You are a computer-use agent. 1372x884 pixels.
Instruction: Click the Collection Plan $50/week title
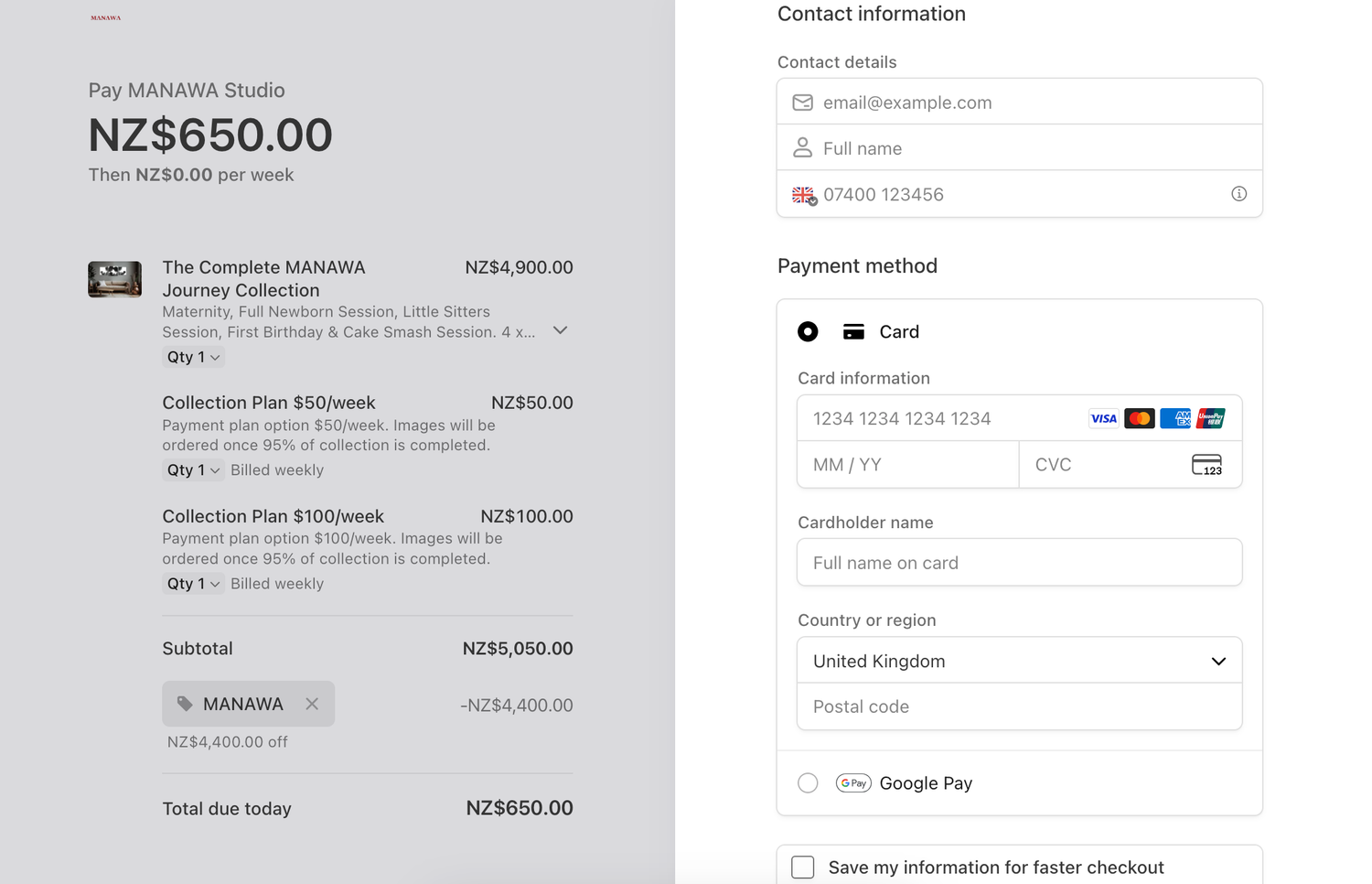[x=269, y=403]
